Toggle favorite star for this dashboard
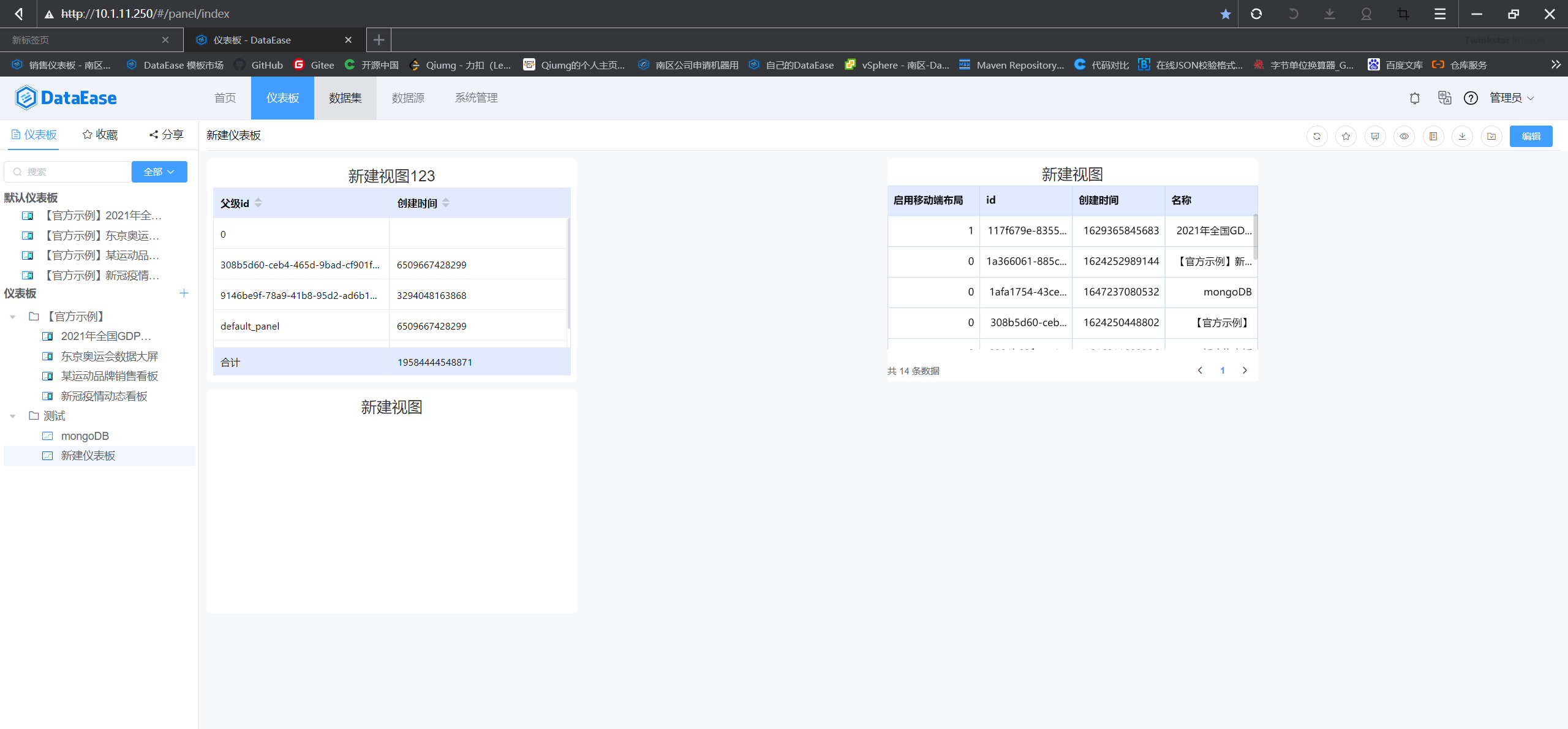 pos(1346,136)
